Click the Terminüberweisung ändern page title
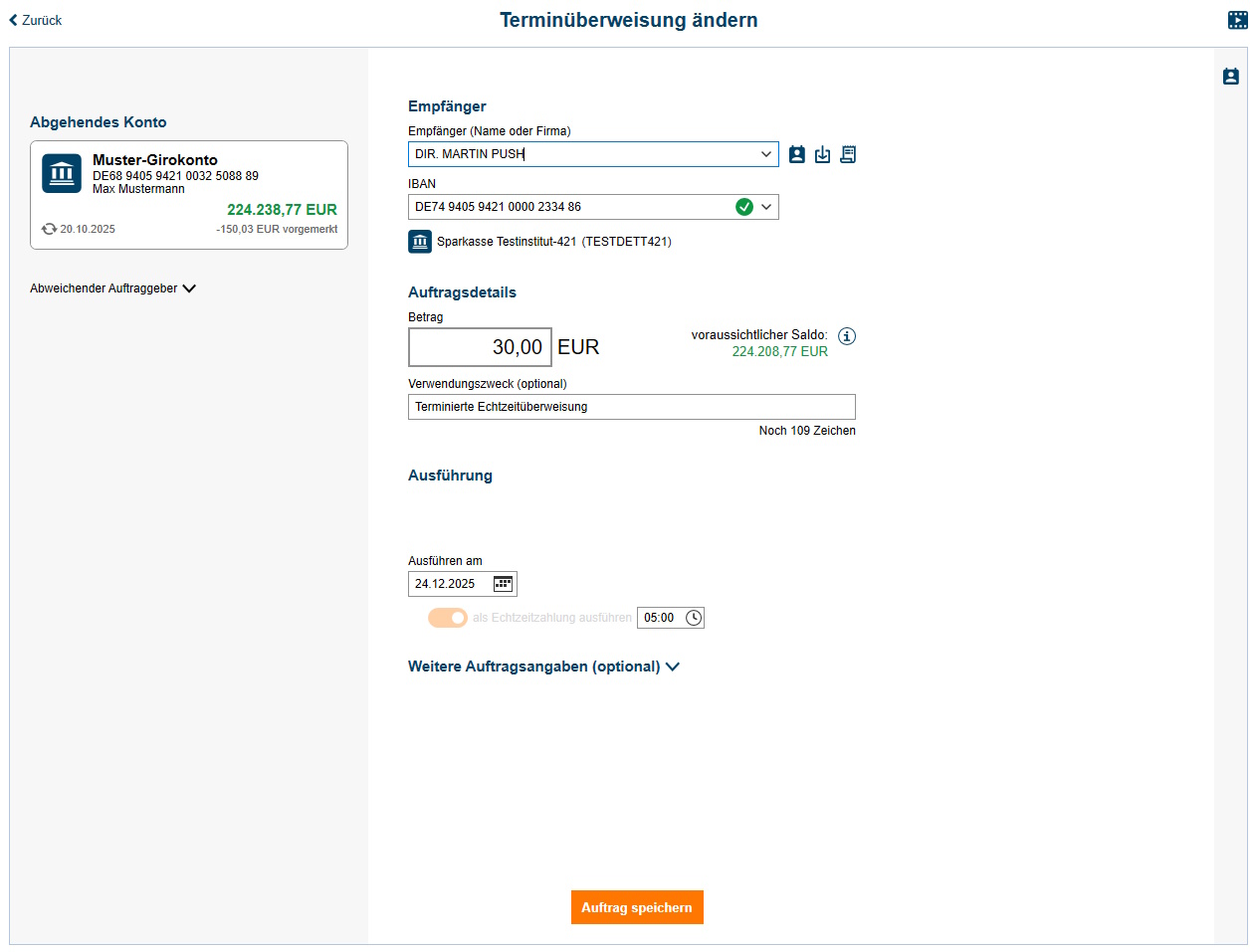 click(x=628, y=19)
